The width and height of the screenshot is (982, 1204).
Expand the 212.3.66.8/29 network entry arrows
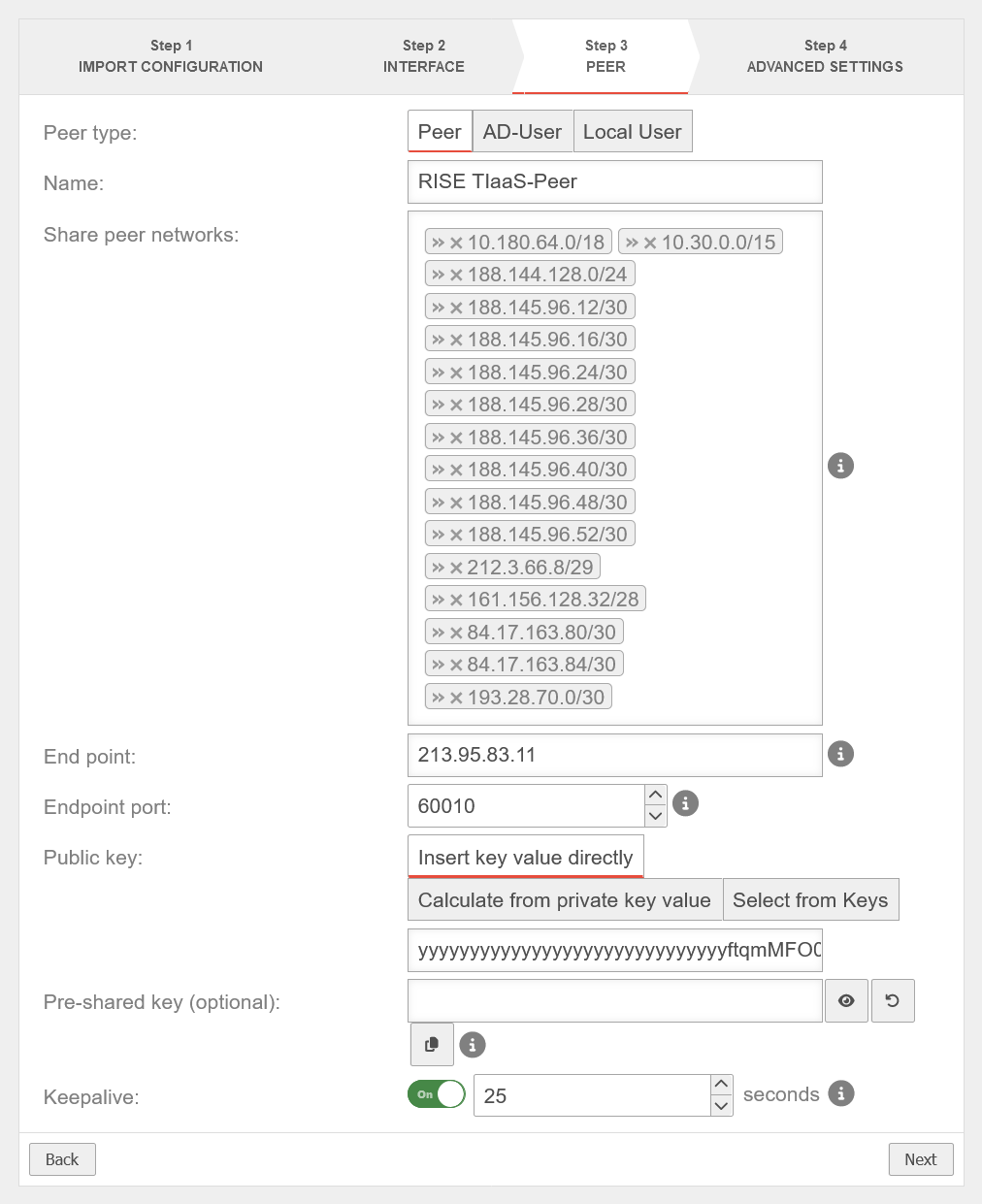click(x=438, y=568)
